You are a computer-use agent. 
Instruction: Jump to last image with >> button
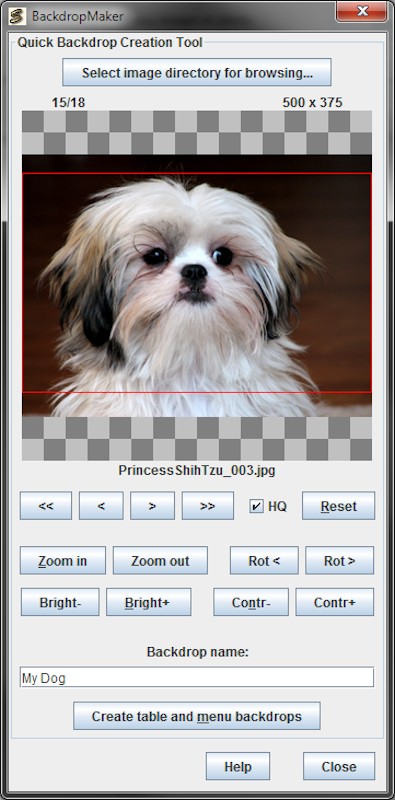click(208, 506)
